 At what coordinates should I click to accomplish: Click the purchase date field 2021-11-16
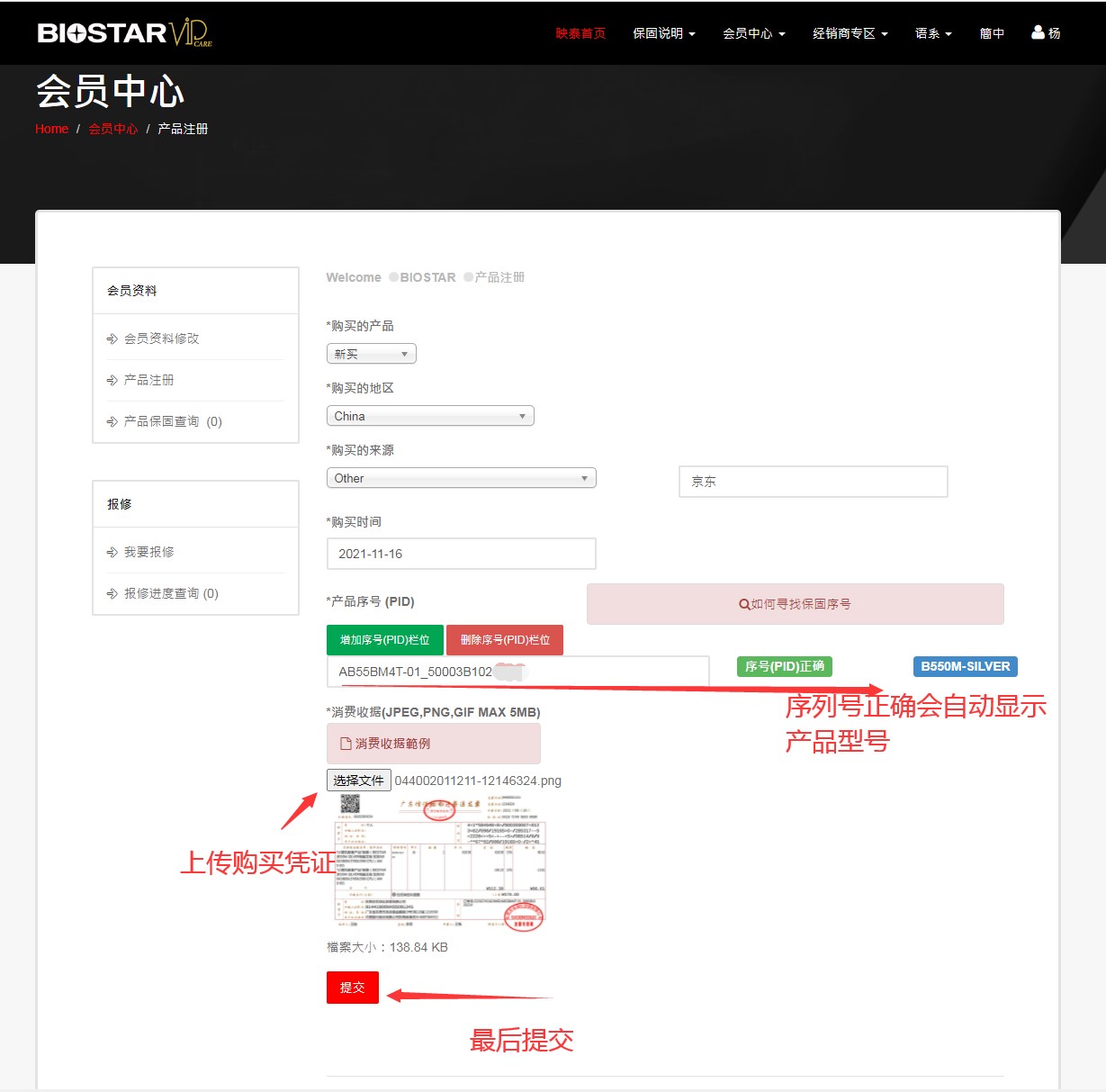(x=461, y=554)
